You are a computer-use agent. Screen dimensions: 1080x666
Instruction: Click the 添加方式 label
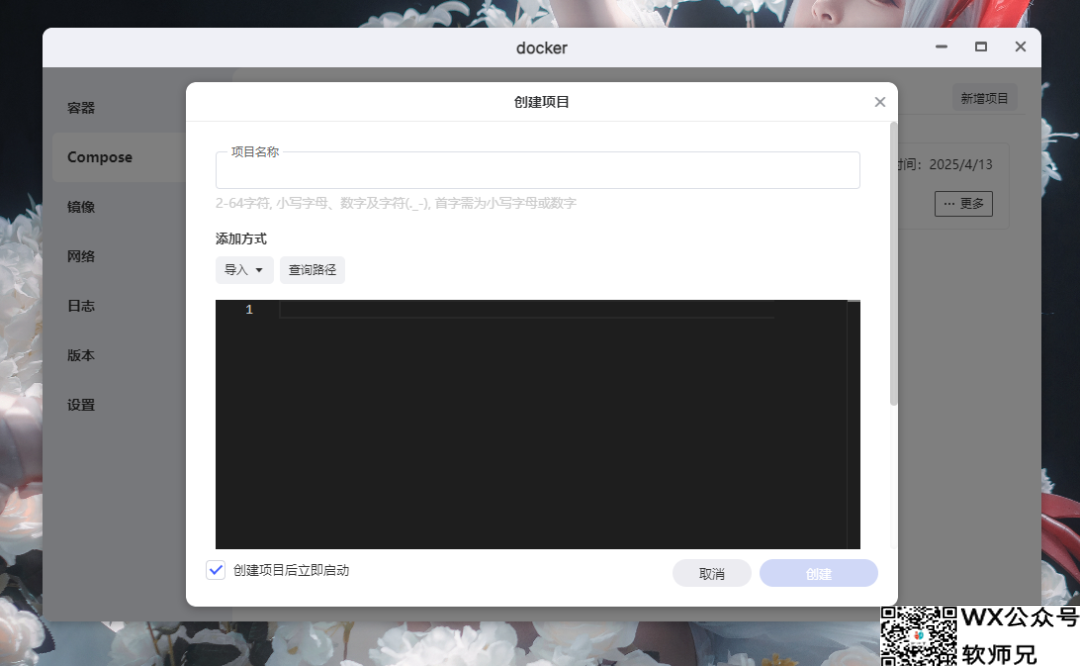coord(241,239)
